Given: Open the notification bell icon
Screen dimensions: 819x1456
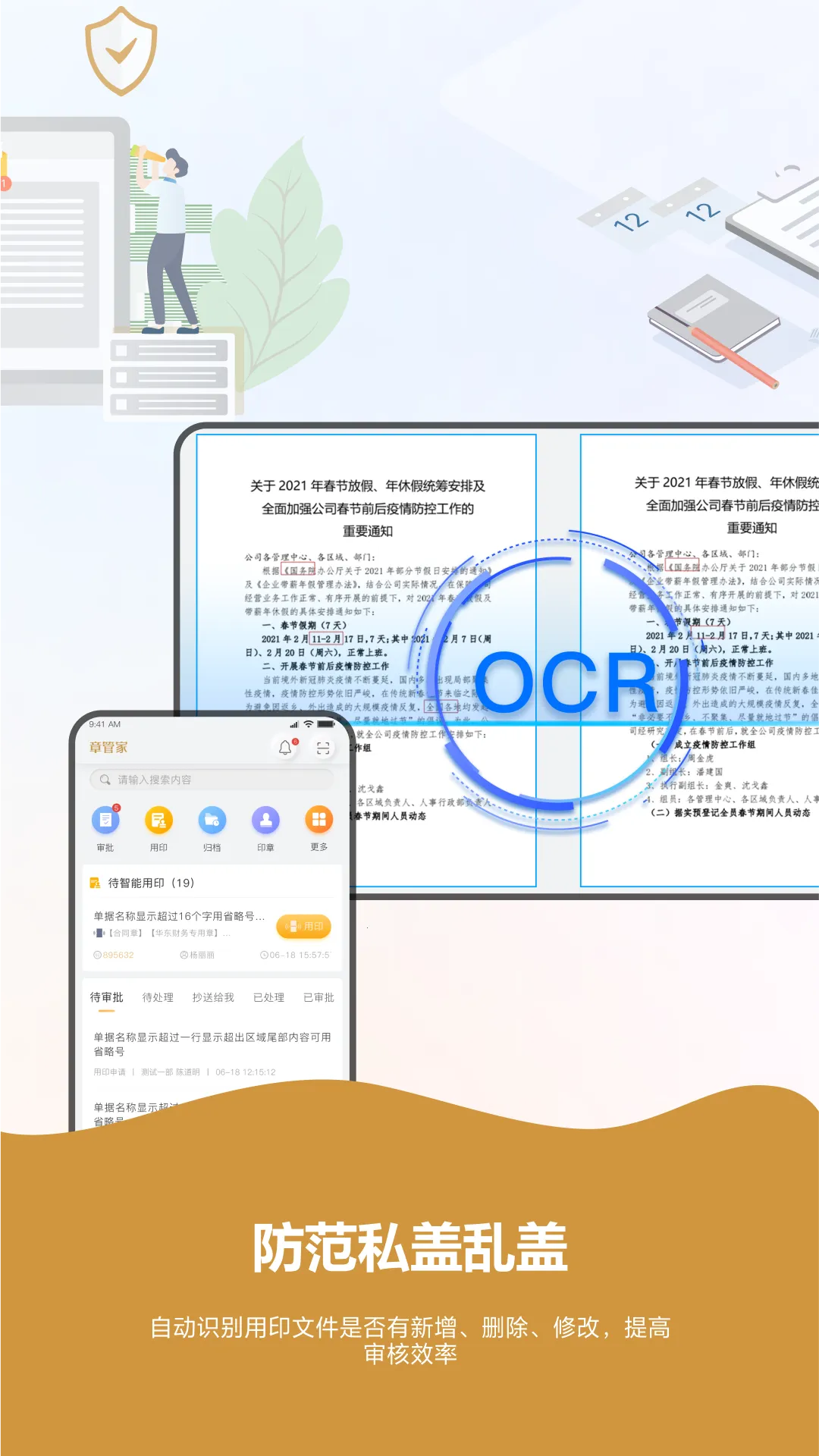Looking at the screenshot, I should click(285, 748).
